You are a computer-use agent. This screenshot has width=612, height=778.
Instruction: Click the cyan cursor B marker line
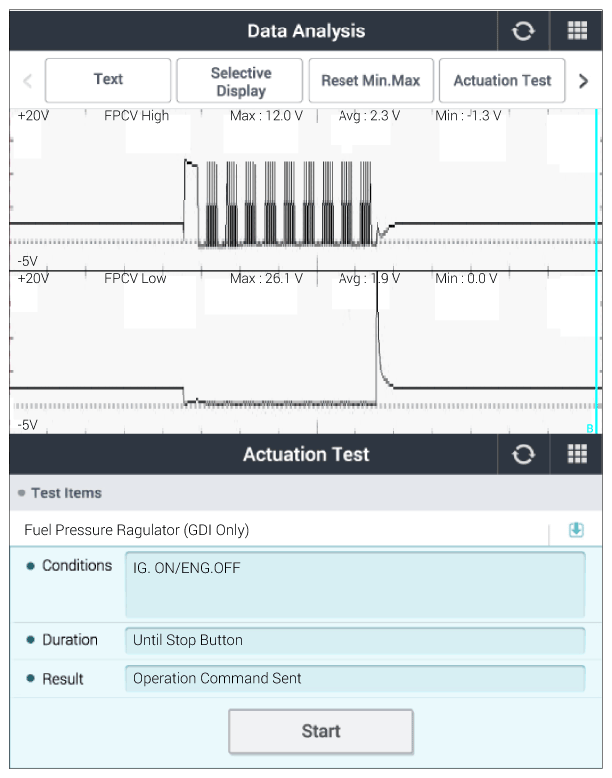[596, 270]
